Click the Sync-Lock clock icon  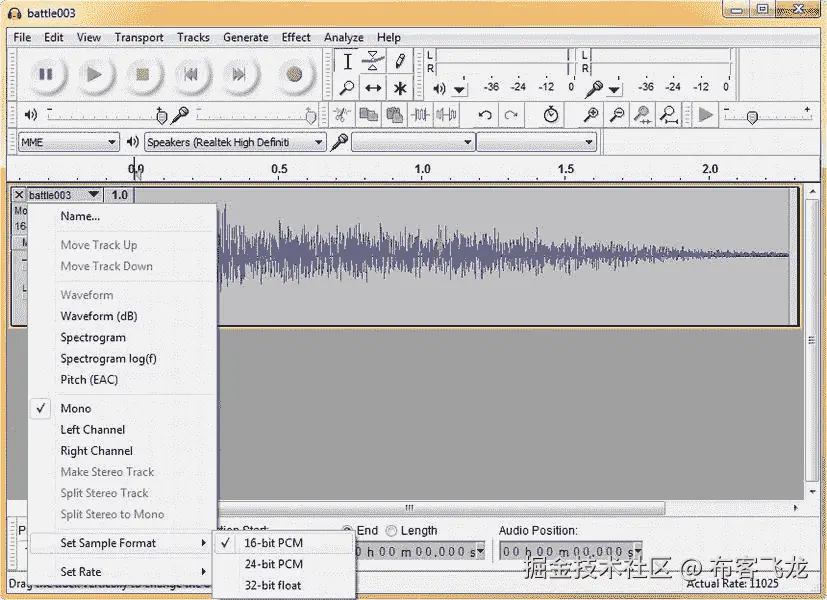pos(551,114)
